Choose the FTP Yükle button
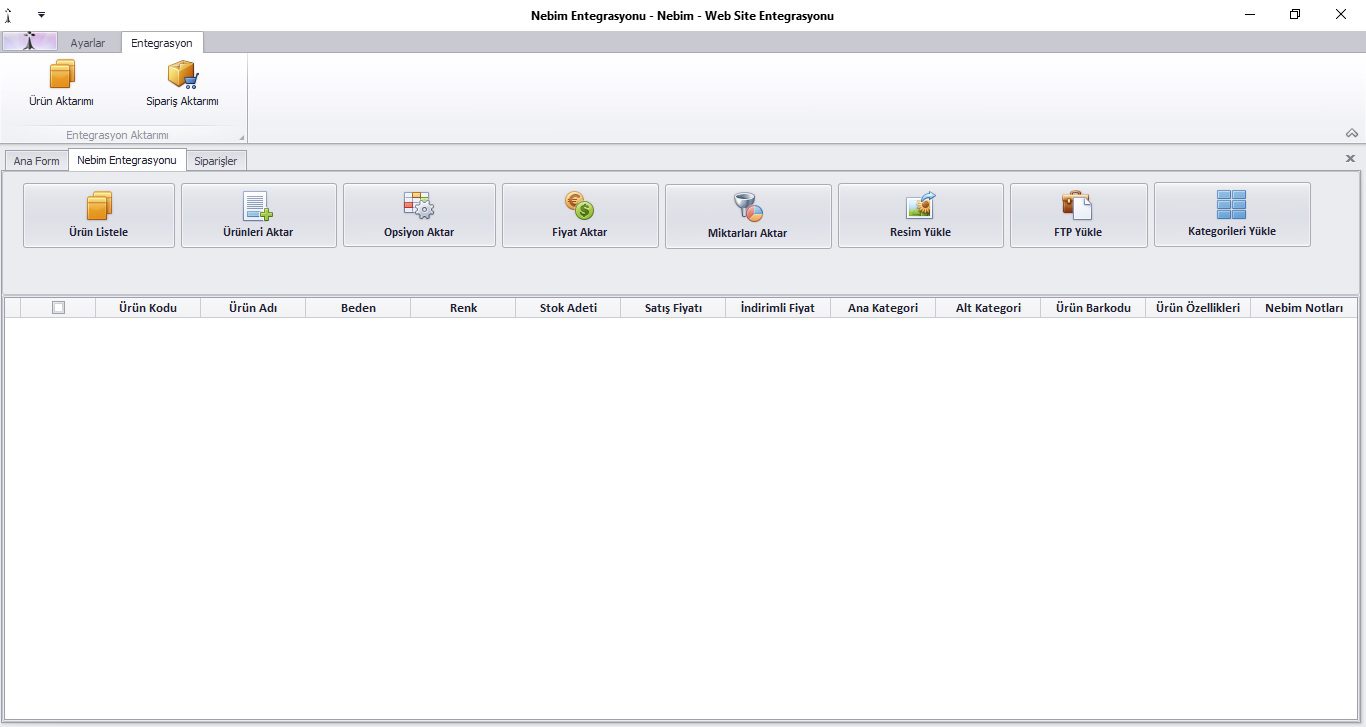1366x727 pixels. click(x=1079, y=215)
